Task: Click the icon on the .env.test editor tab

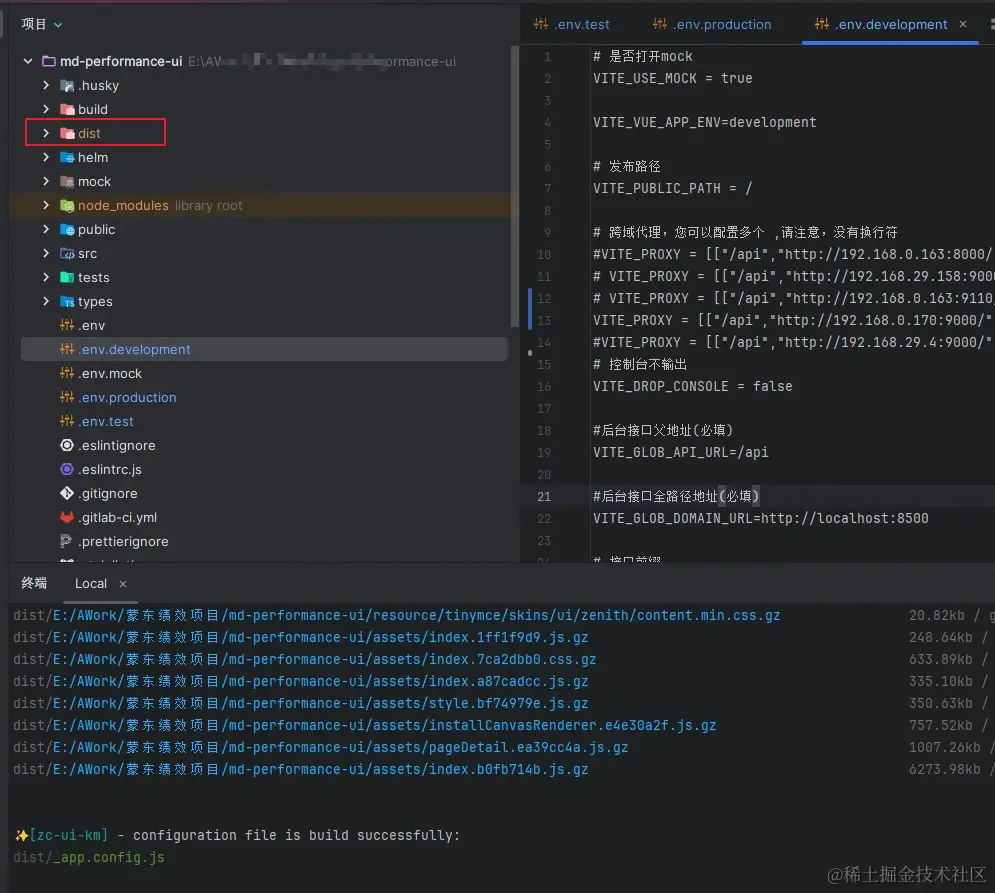Action: coord(541,24)
